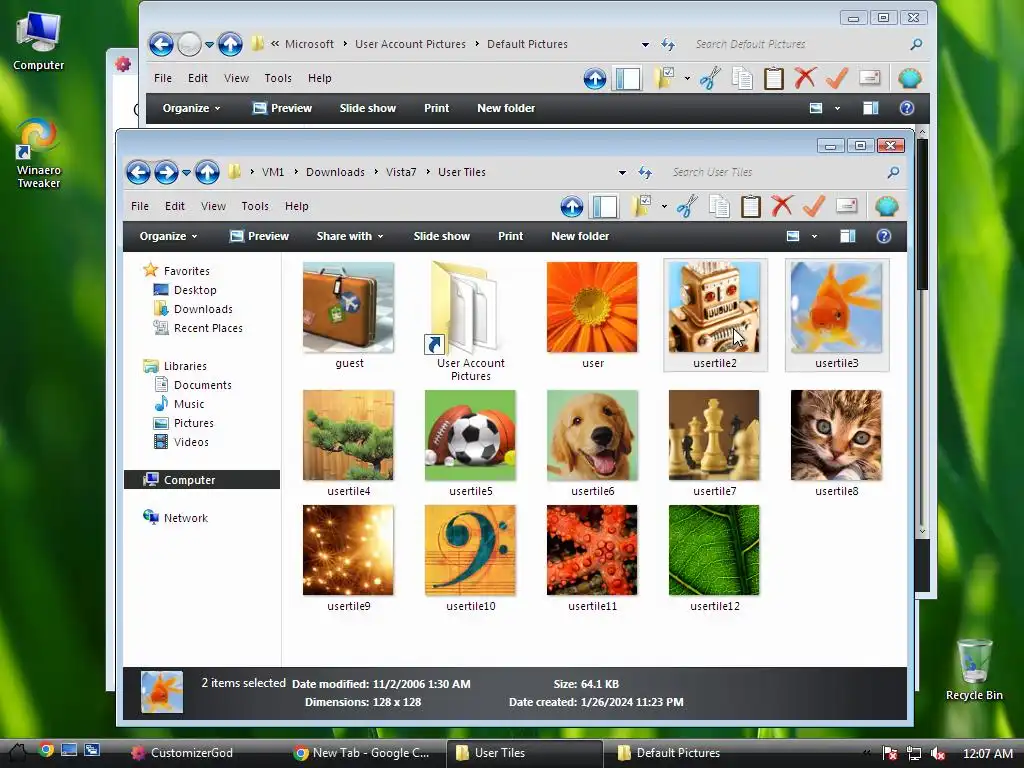
Task: Click the Slide show button in User Tiles
Action: (441, 236)
